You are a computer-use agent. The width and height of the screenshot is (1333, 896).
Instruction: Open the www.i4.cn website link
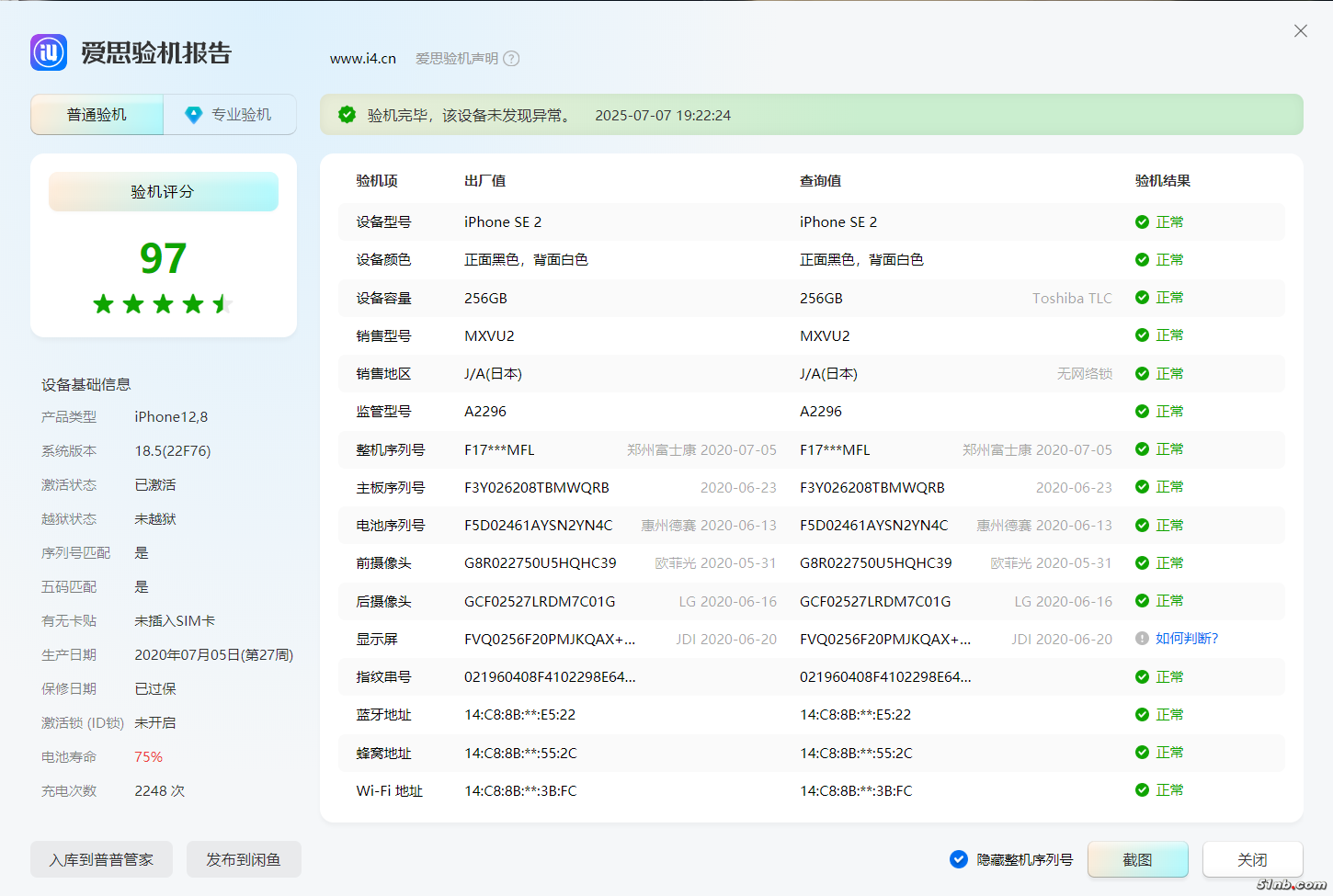pyautogui.click(x=363, y=59)
